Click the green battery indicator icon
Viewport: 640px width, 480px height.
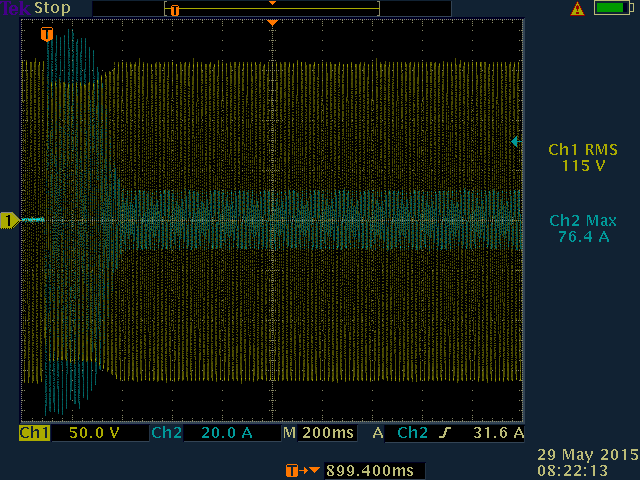613,8
